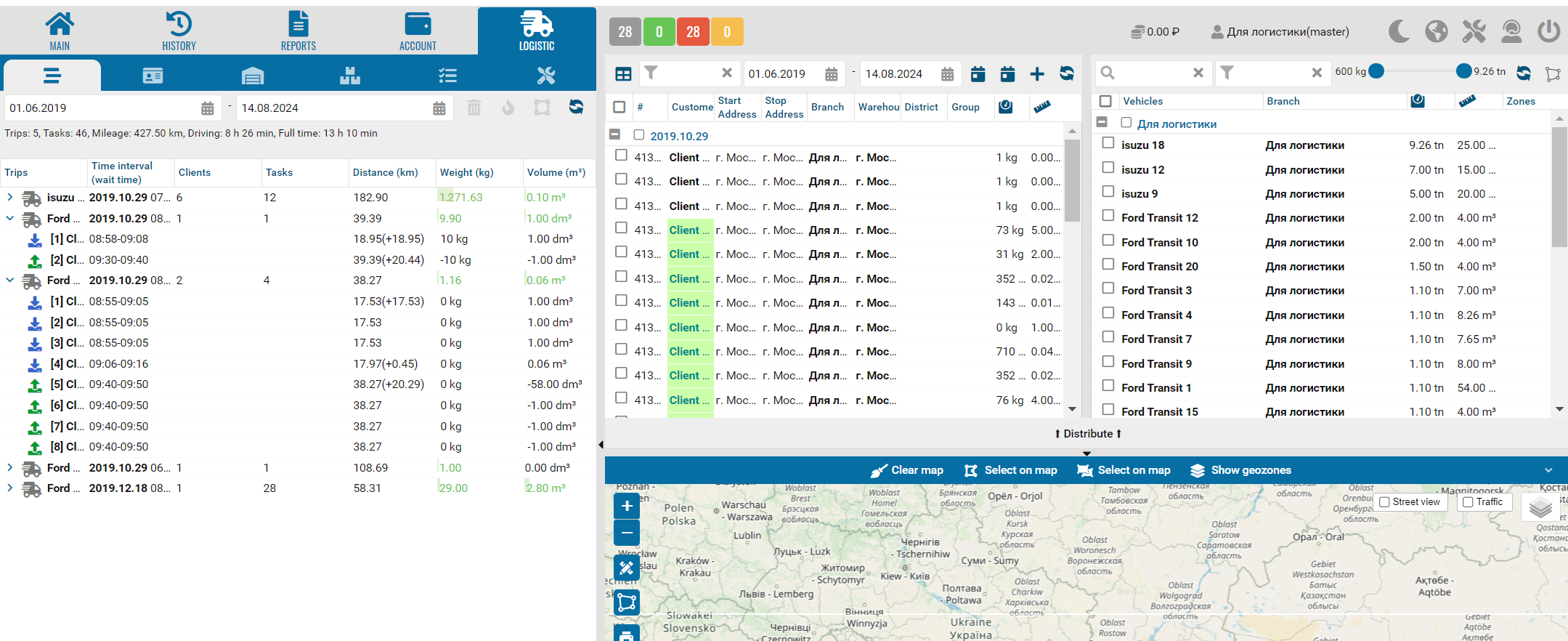Click the map zoom out button

click(x=626, y=533)
